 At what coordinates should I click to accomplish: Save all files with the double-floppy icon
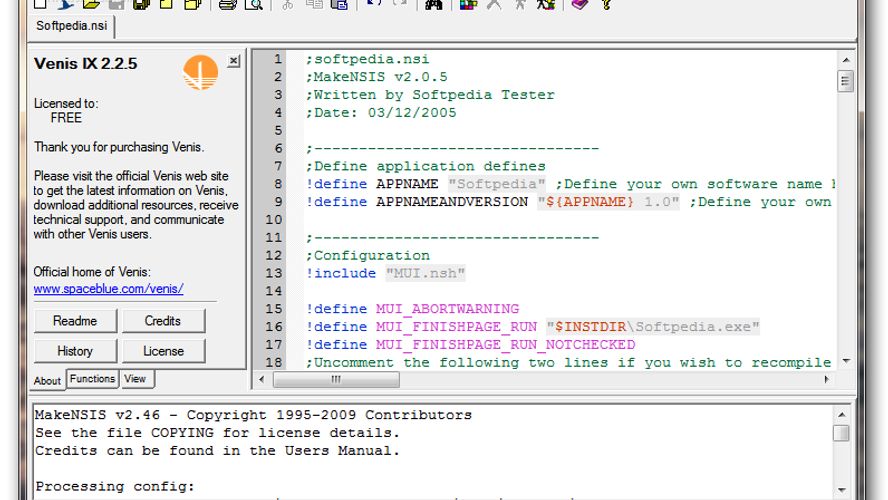pos(141,5)
